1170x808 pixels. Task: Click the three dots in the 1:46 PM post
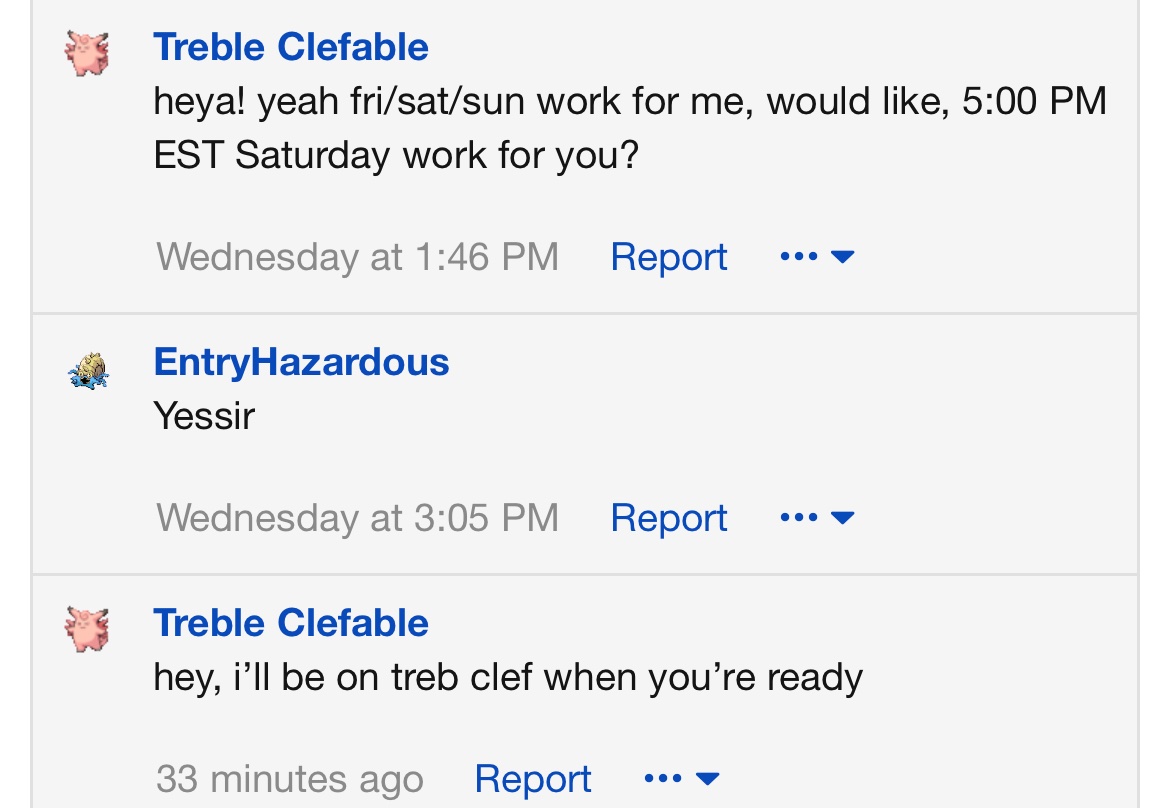(798, 257)
